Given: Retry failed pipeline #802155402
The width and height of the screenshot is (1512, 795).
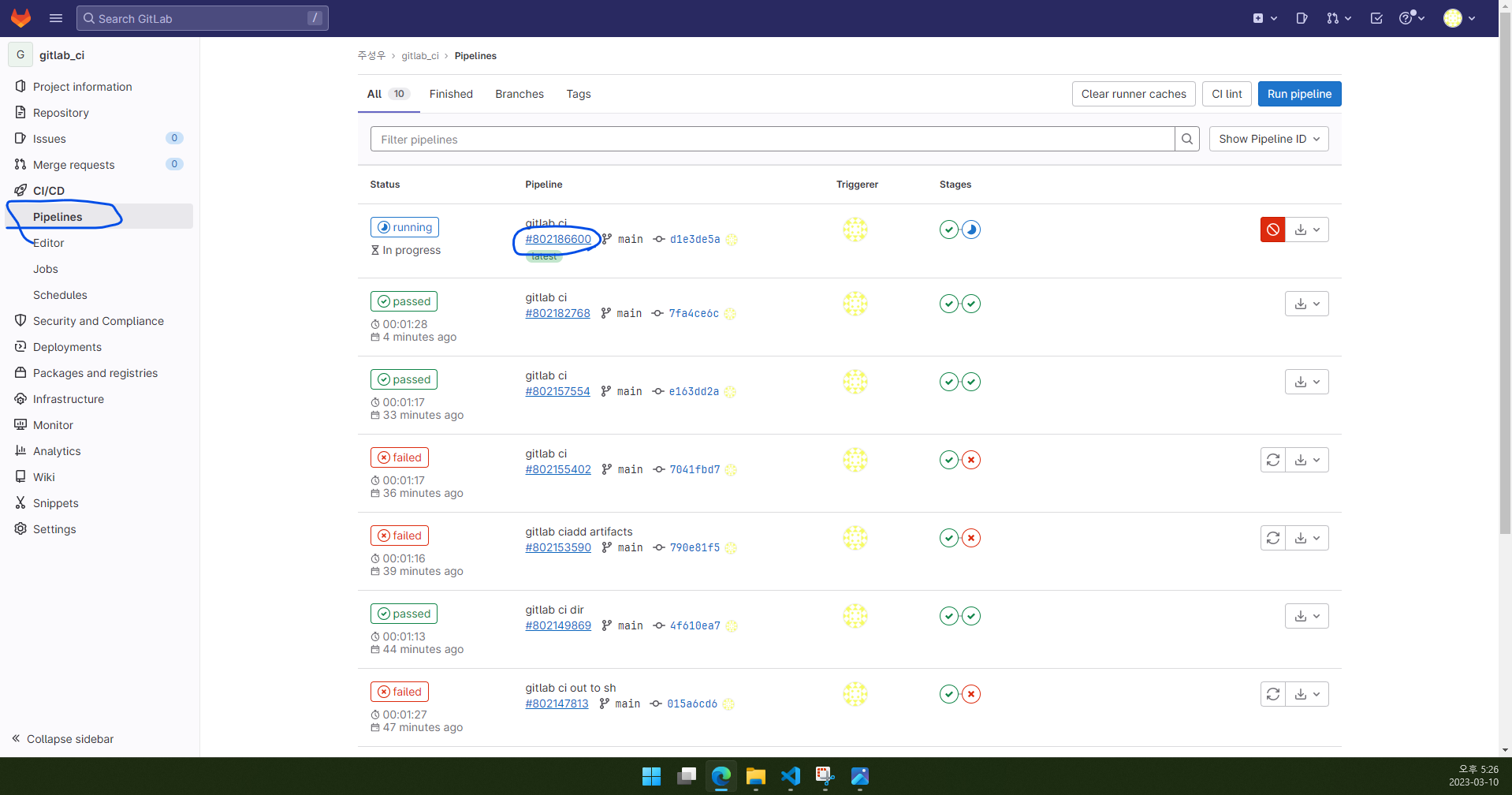Looking at the screenshot, I should coord(1272,460).
